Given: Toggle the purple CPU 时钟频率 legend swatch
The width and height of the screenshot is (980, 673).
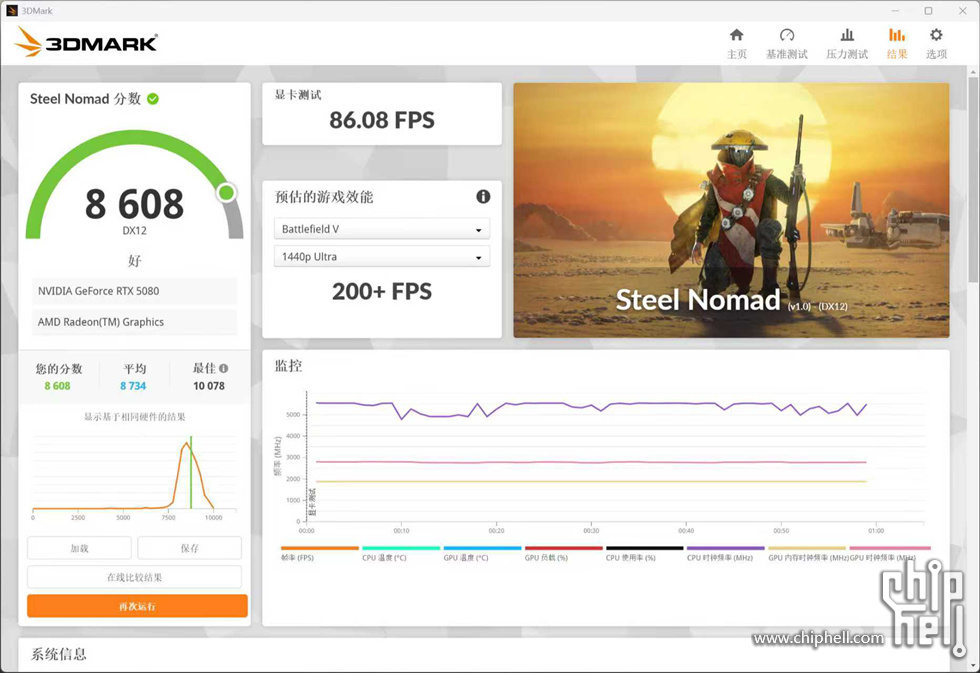Looking at the screenshot, I should [x=726, y=548].
